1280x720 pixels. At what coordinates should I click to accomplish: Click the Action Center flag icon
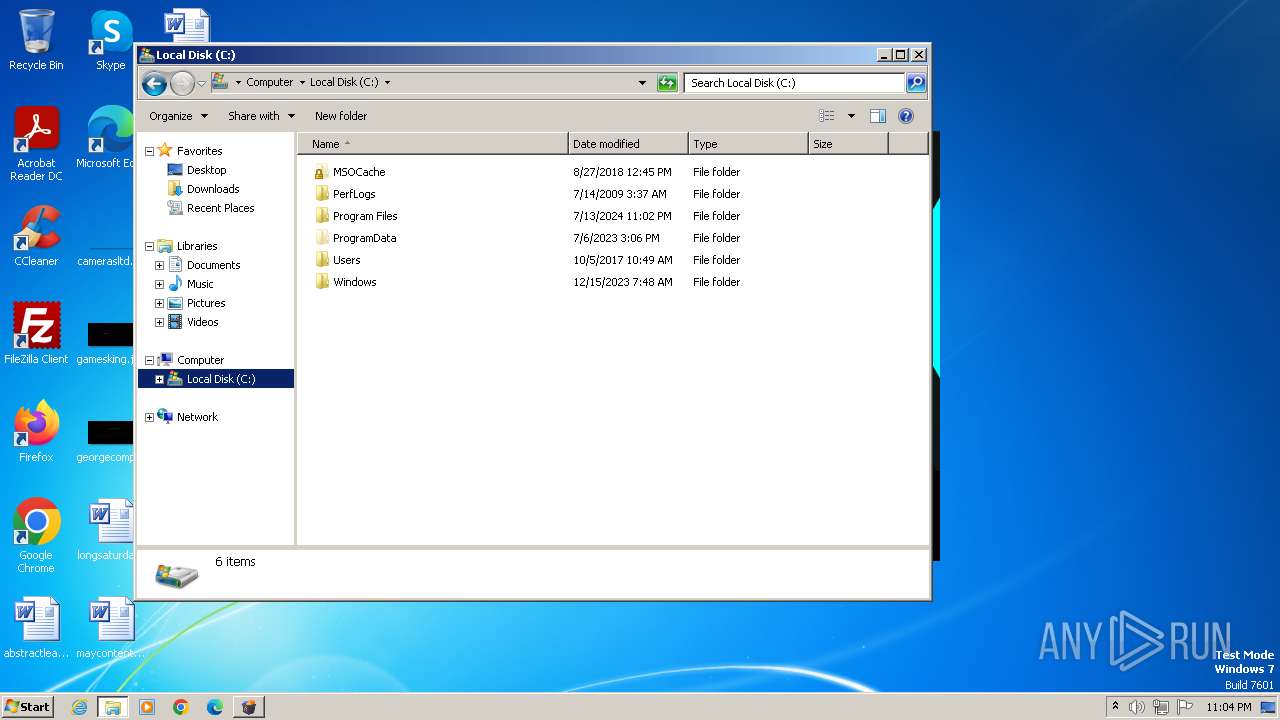click(1185, 707)
